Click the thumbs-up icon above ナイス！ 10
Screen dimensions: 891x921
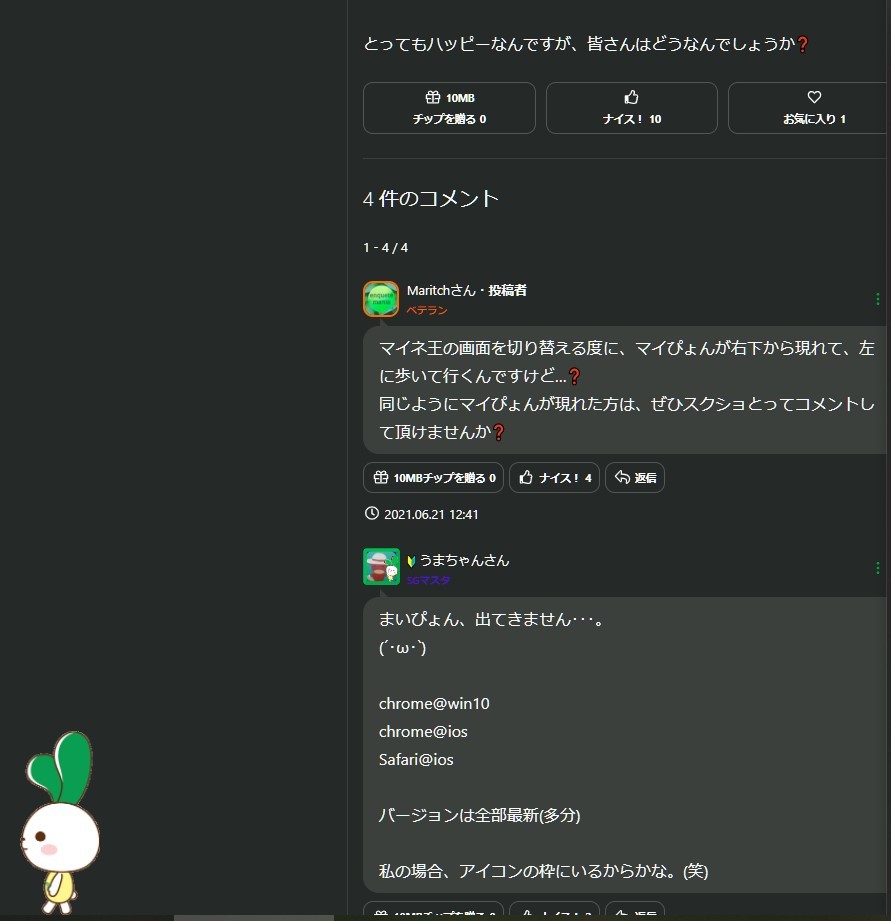pyautogui.click(x=631, y=97)
